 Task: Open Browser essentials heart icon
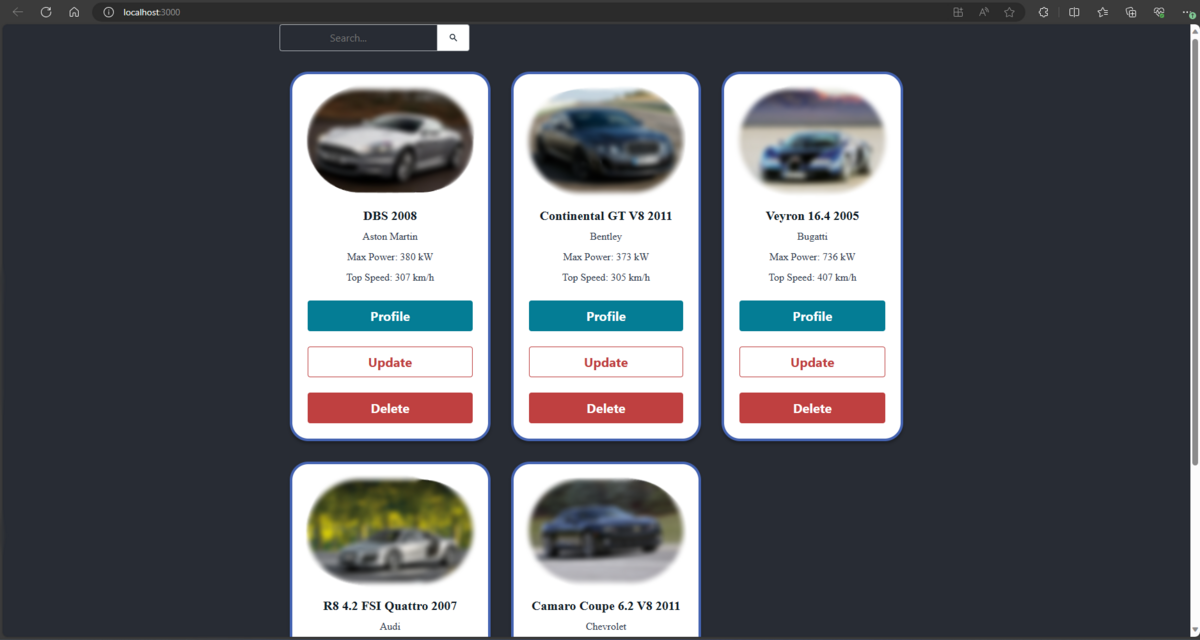coord(1159,12)
